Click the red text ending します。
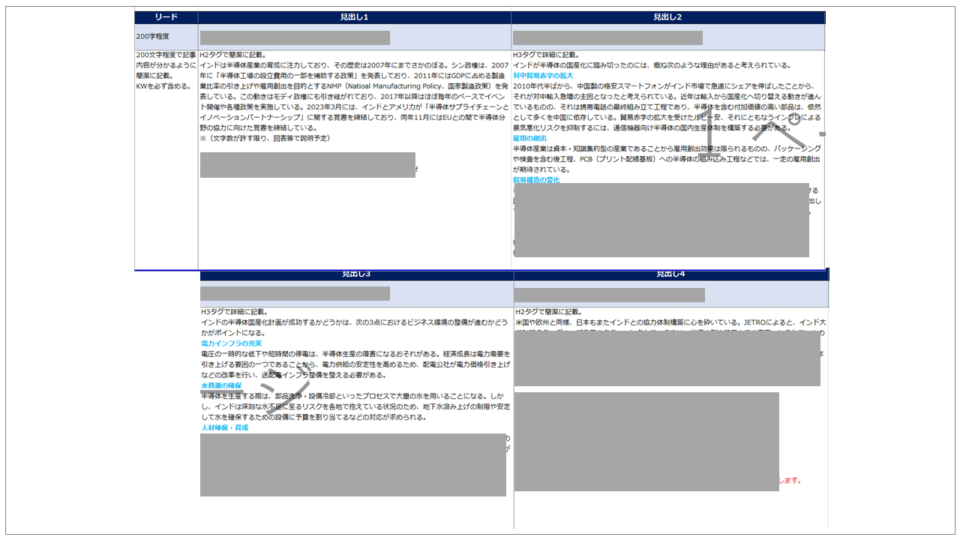The width and height of the screenshot is (960, 540). pos(790,481)
